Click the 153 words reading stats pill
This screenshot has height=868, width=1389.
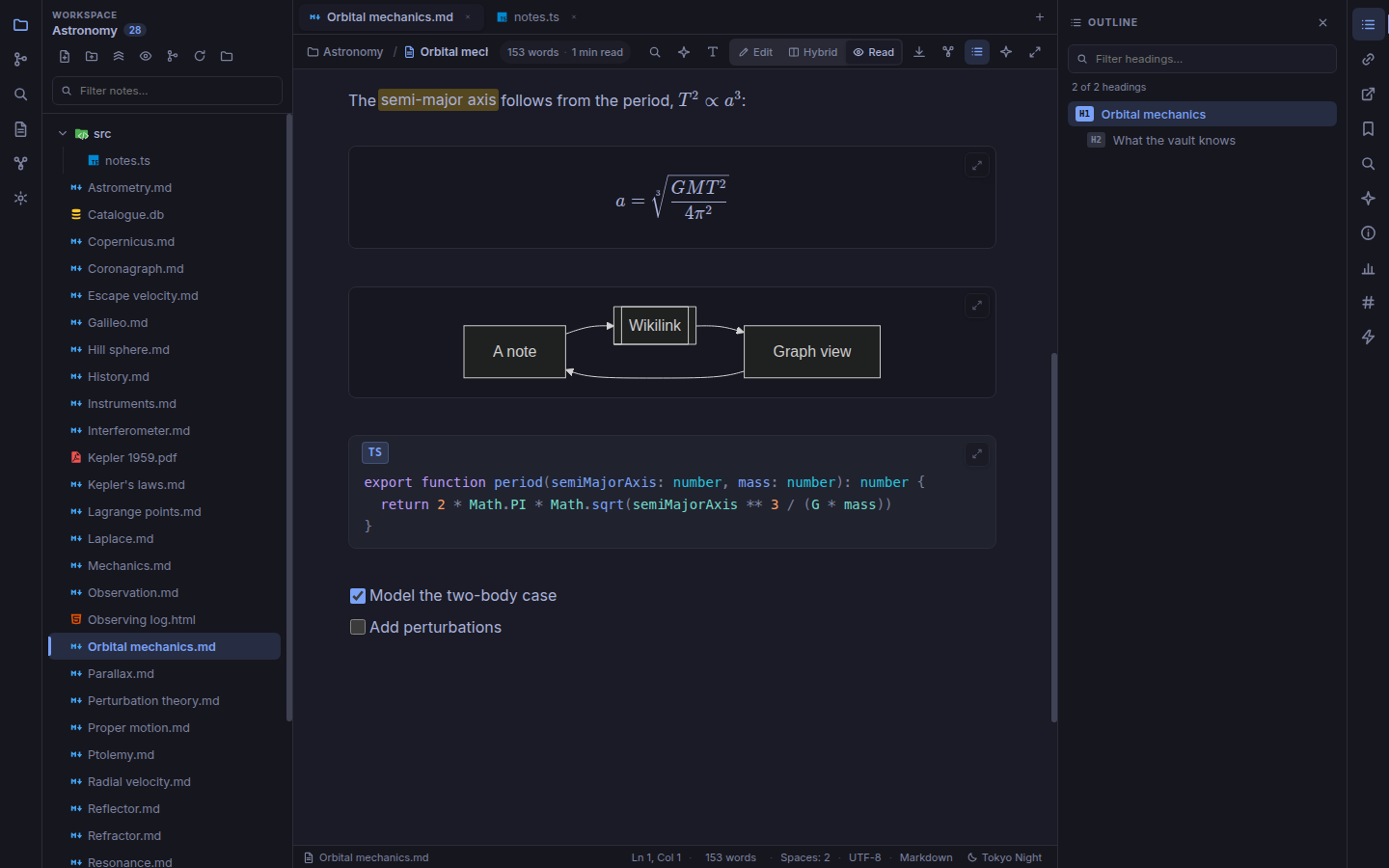[565, 52]
